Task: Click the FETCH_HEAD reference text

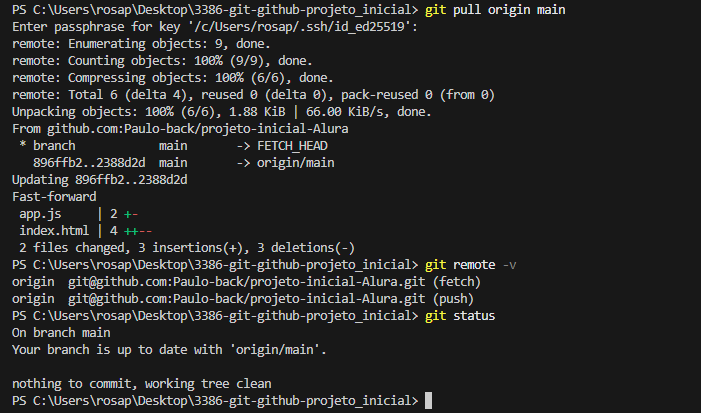Action: (x=292, y=146)
